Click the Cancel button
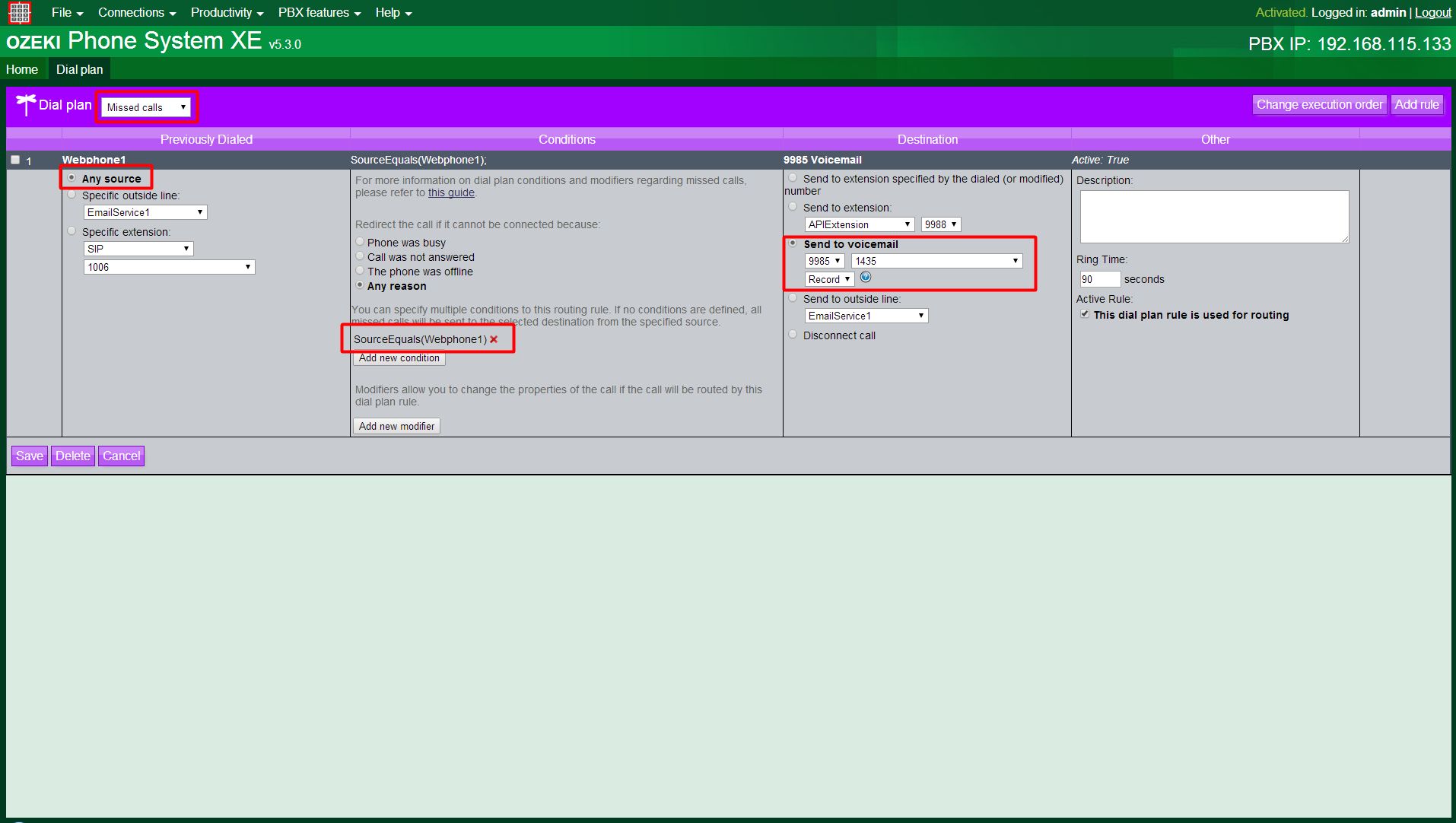The height and width of the screenshot is (823, 1456). (122, 456)
